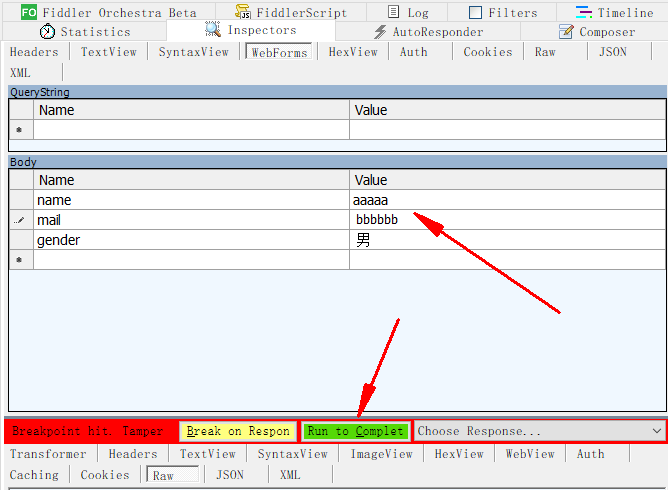Click the empty QueryString Value cell
The image size is (668, 490).
pos(507,130)
